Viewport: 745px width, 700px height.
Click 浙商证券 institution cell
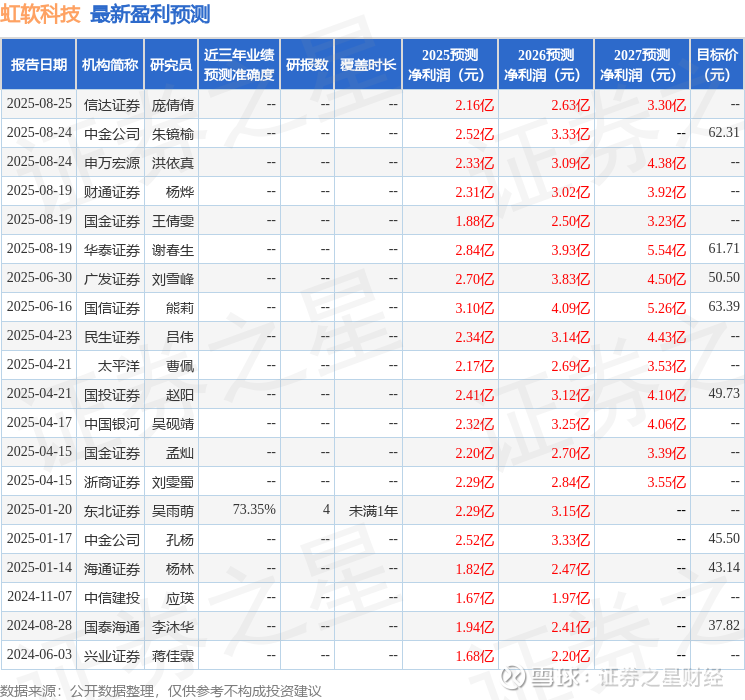[x=112, y=482]
